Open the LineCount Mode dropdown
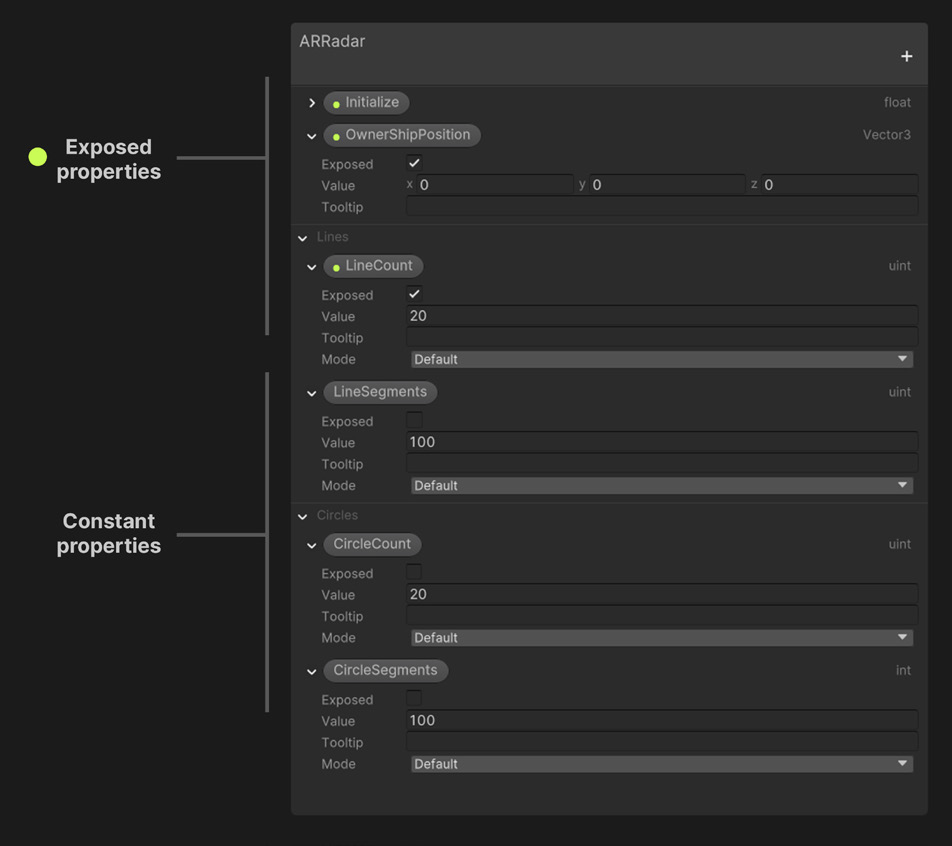 point(661,359)
